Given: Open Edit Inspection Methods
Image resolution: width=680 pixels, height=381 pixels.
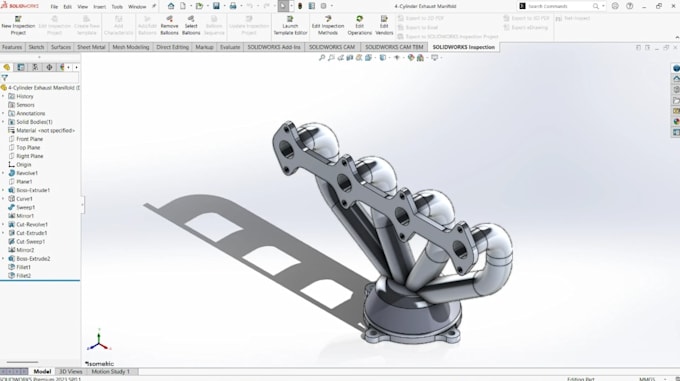Looking at the screenshot, I should point(328,26).
